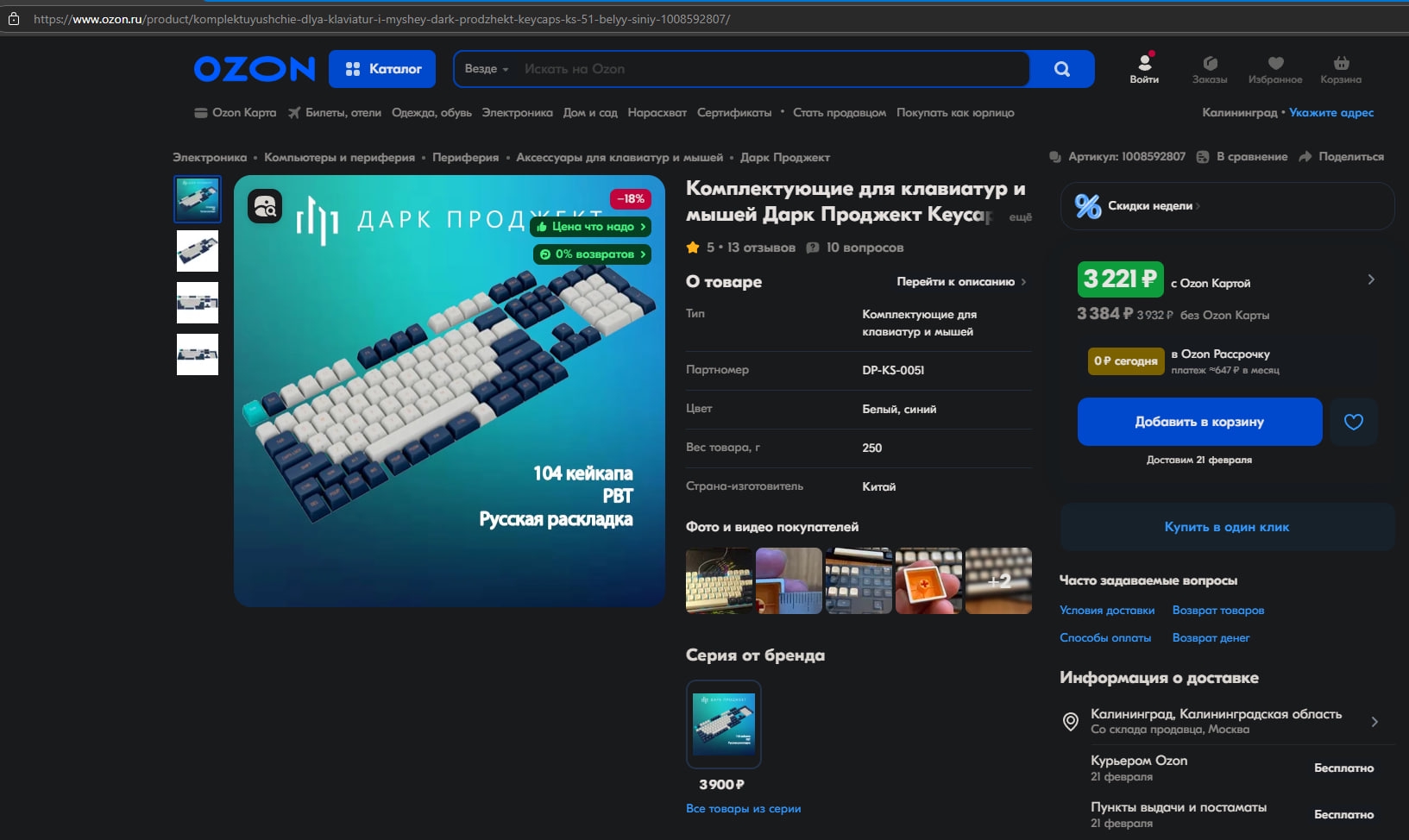Select fourth product thumbnail
Image resolution: width=1409 pixels, height=840 pixels.
click(x=198, y=354)
